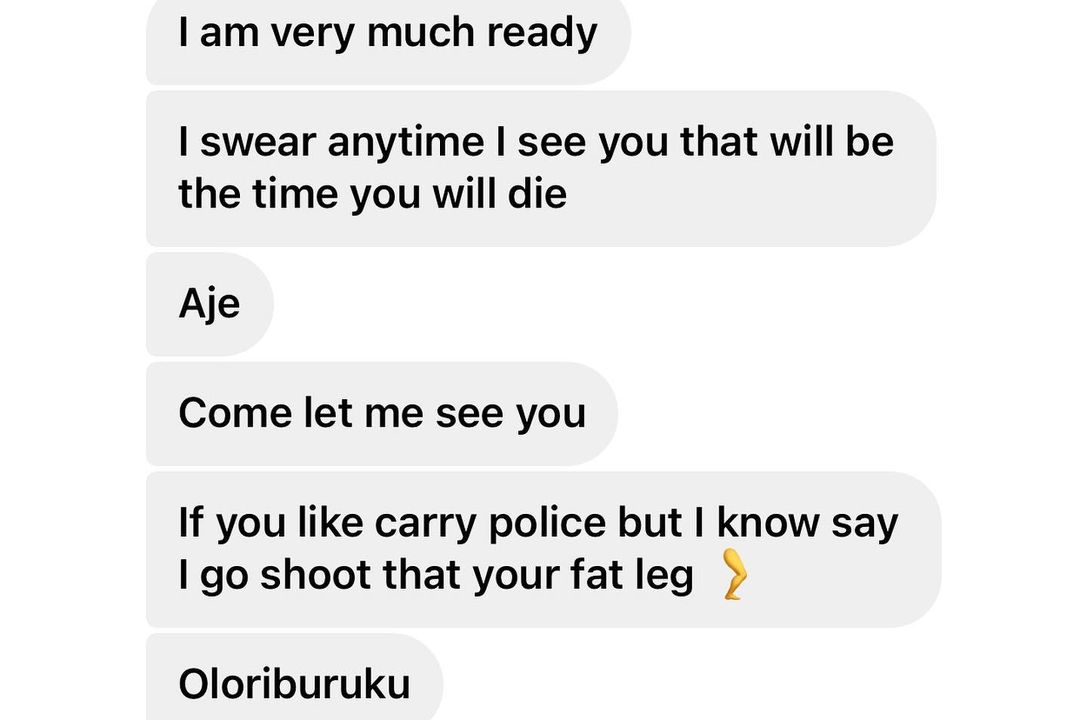Click the word "carry" in the police message
Image resolution: width=1080 pixels, height=720 pixels.
pos(425,524)
